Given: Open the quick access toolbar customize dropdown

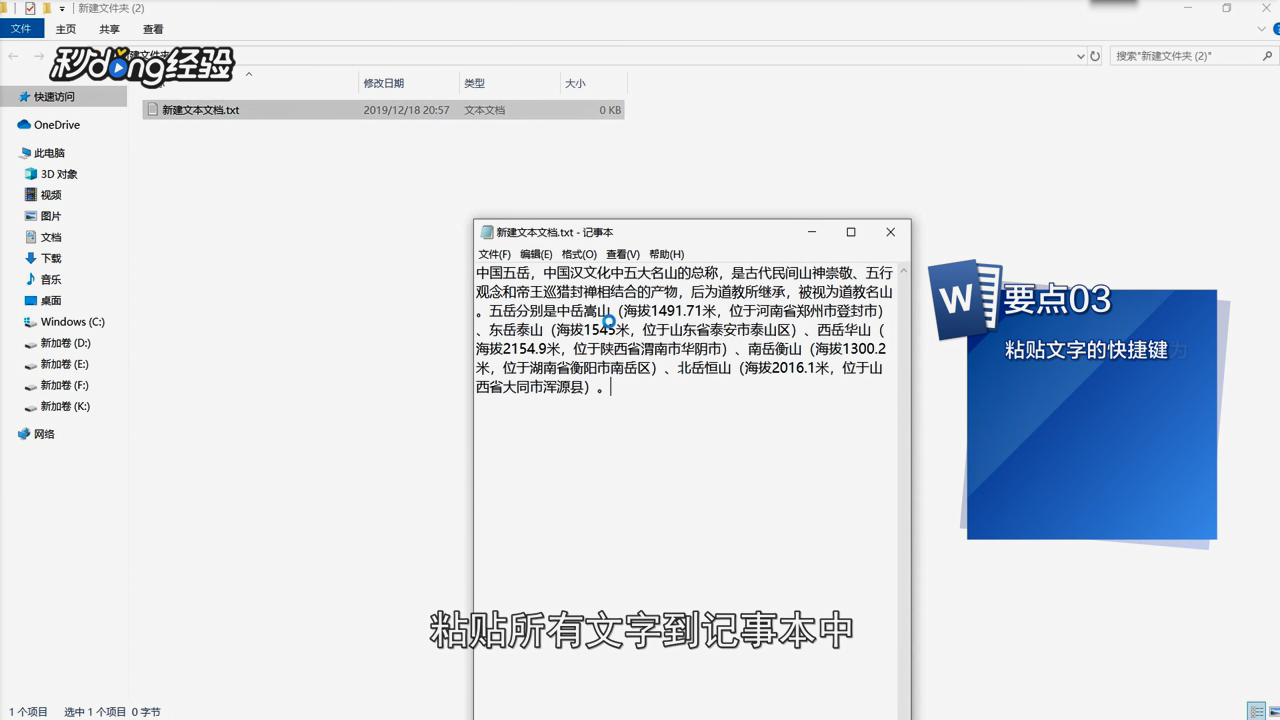Looking at the screenshot, I should pos(60,8).
